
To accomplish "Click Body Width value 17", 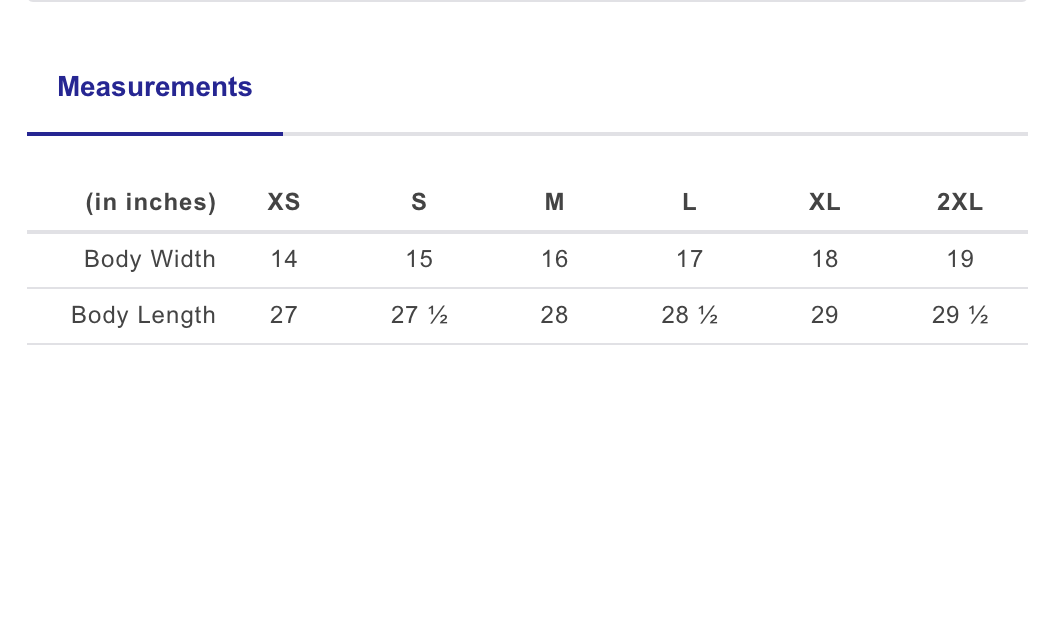I will tap(690, 259).
